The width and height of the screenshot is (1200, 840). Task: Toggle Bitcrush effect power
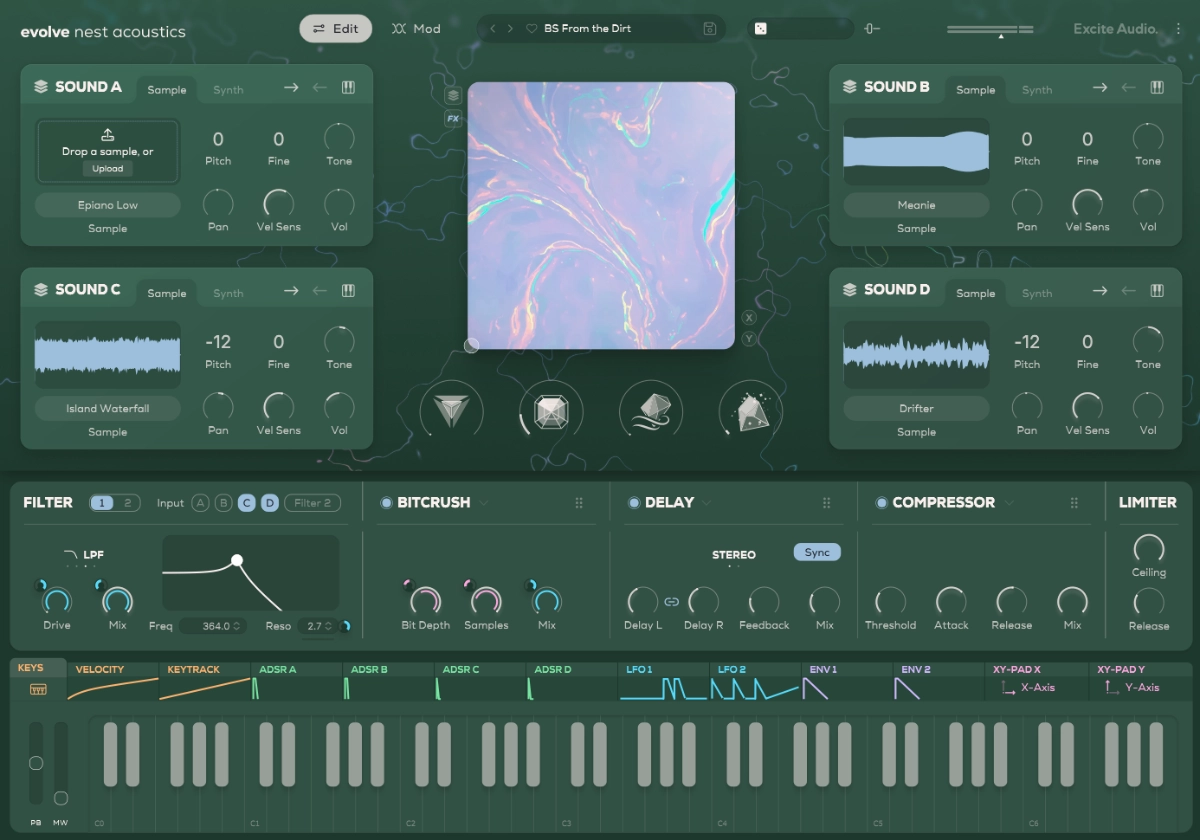pyautogui.click(x=386, y=503)
